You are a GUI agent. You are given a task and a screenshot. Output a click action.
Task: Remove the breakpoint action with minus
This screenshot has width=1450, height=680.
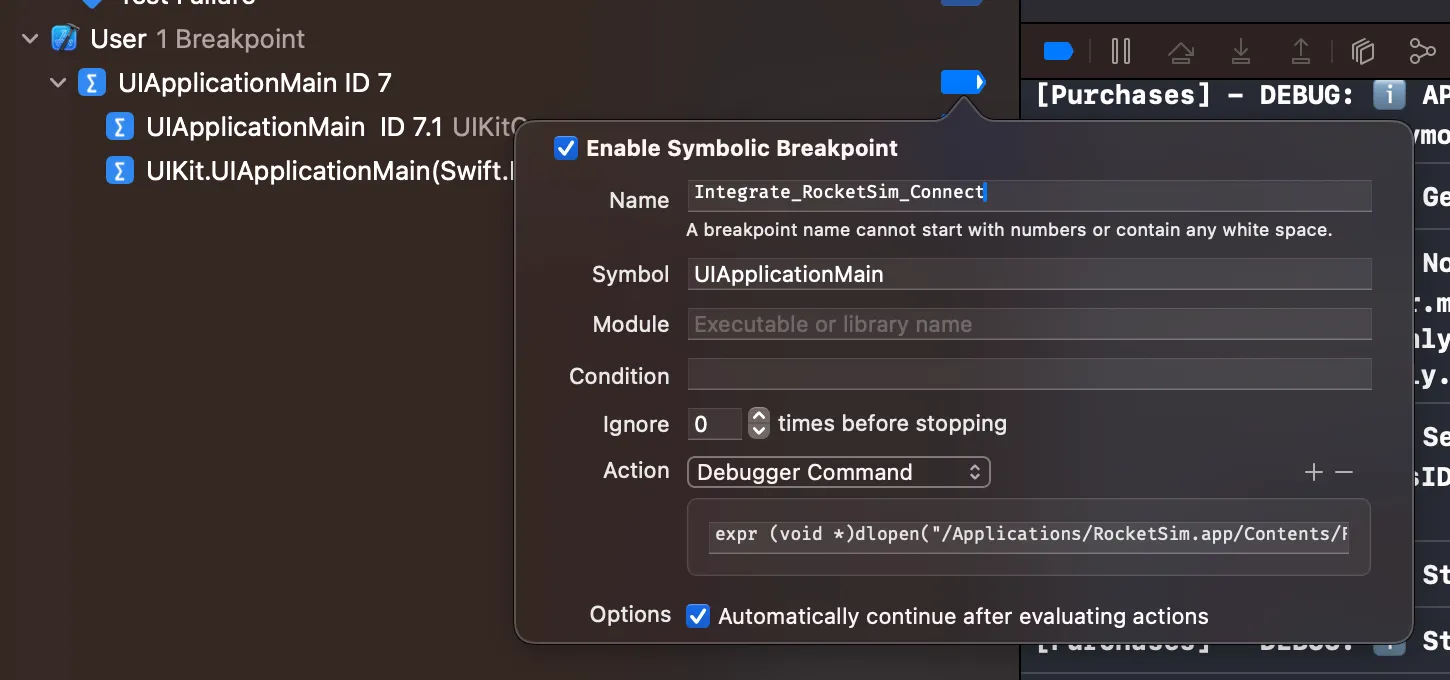click(x=1344, y=472)
